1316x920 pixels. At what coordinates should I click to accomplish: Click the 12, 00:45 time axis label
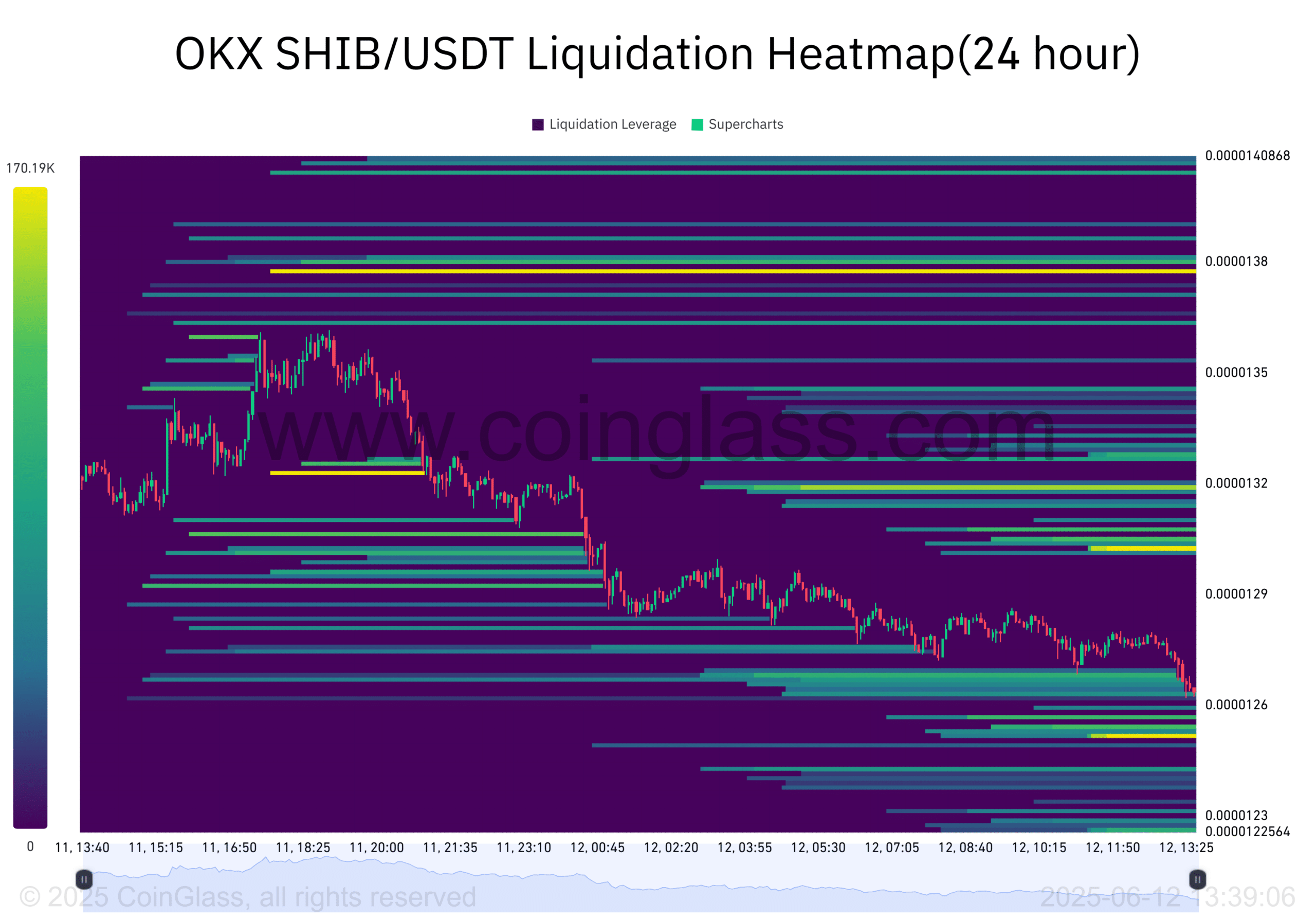coord(597,847)
